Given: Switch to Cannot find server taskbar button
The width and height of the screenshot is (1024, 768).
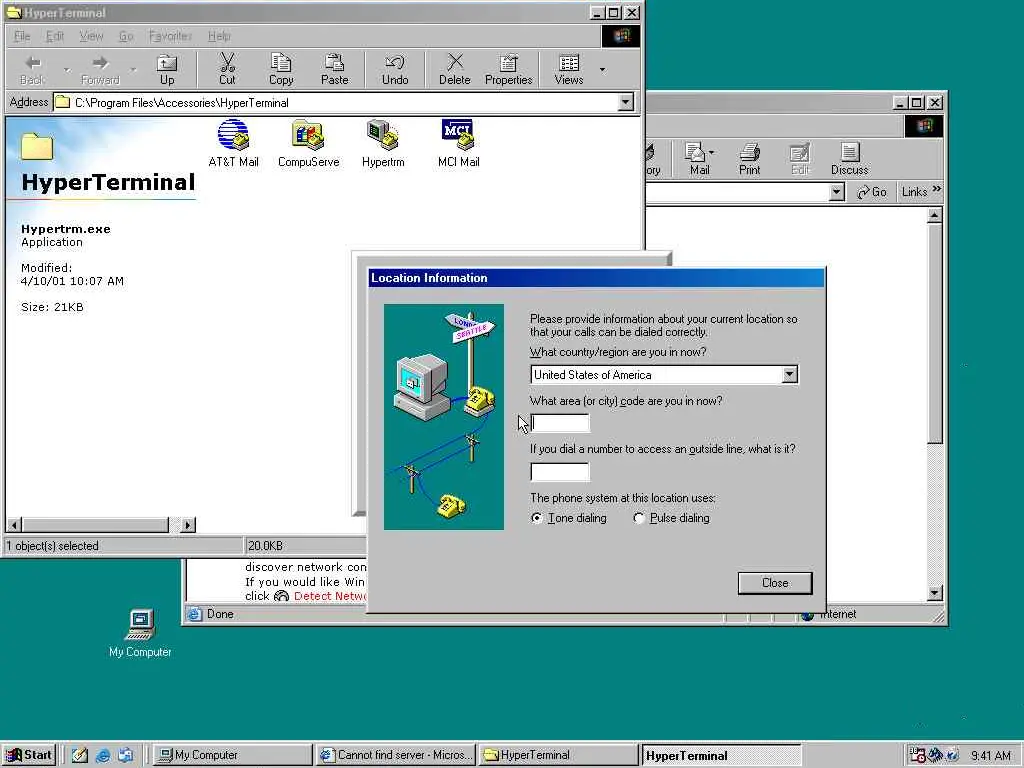Looking at the screenshot, I should (395, 755).
